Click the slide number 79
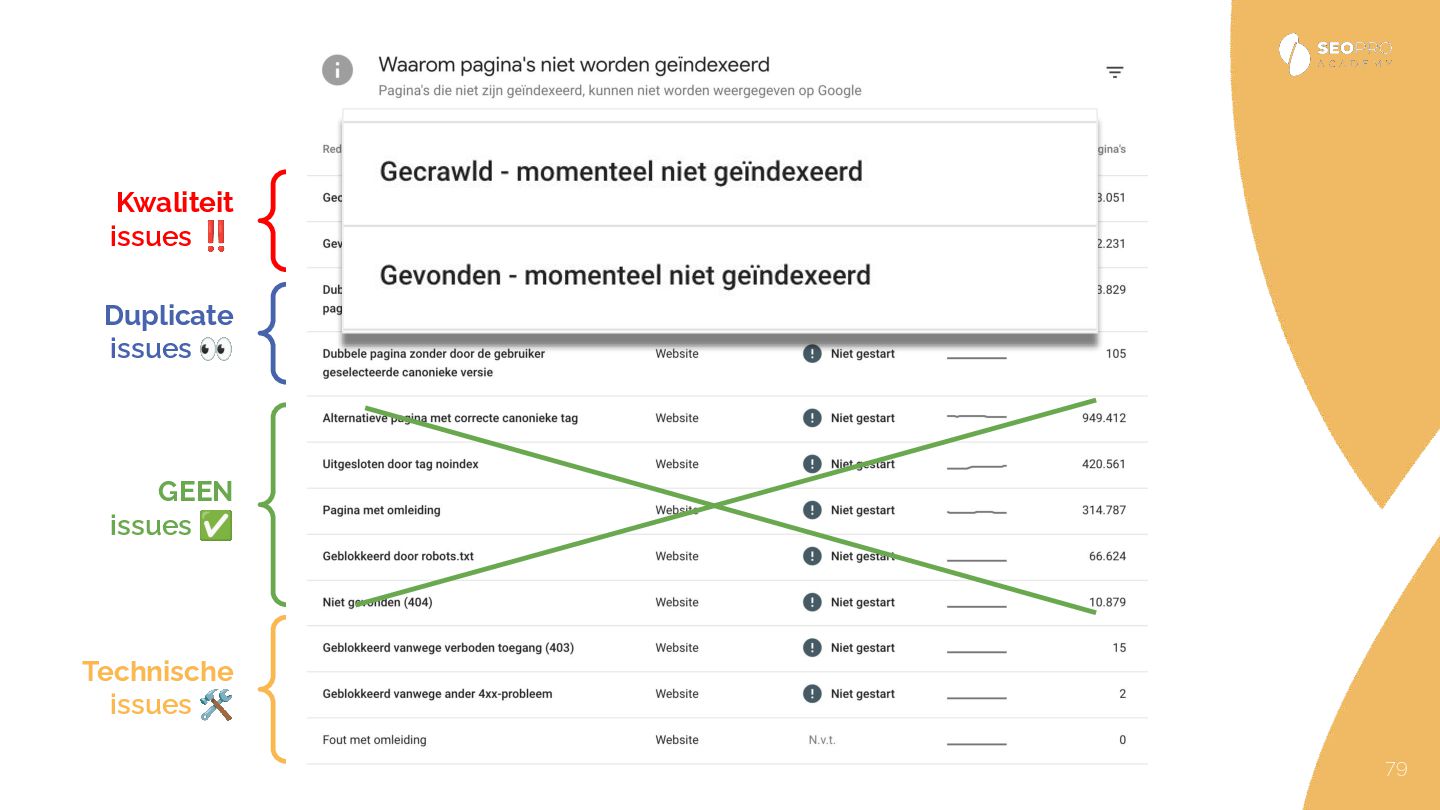Screen dimensions: 1440x810 click(1396, 769)
